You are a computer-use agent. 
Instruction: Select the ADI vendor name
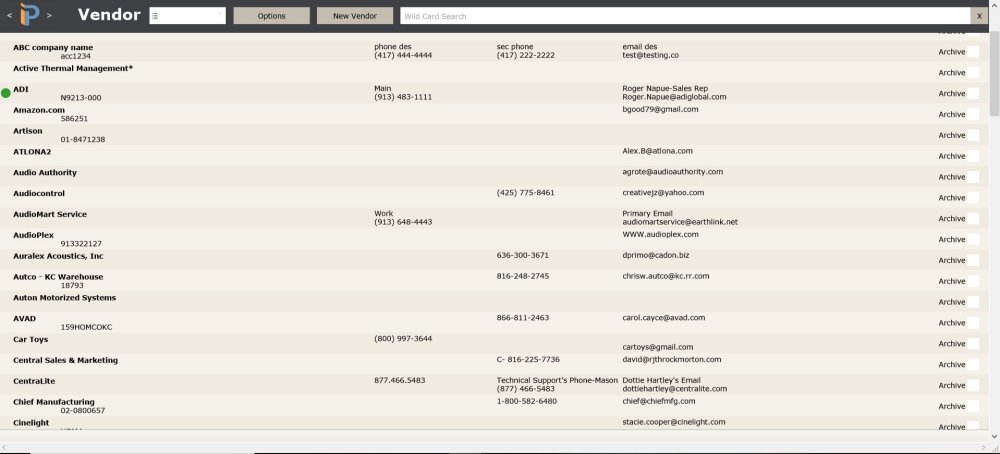21,89
